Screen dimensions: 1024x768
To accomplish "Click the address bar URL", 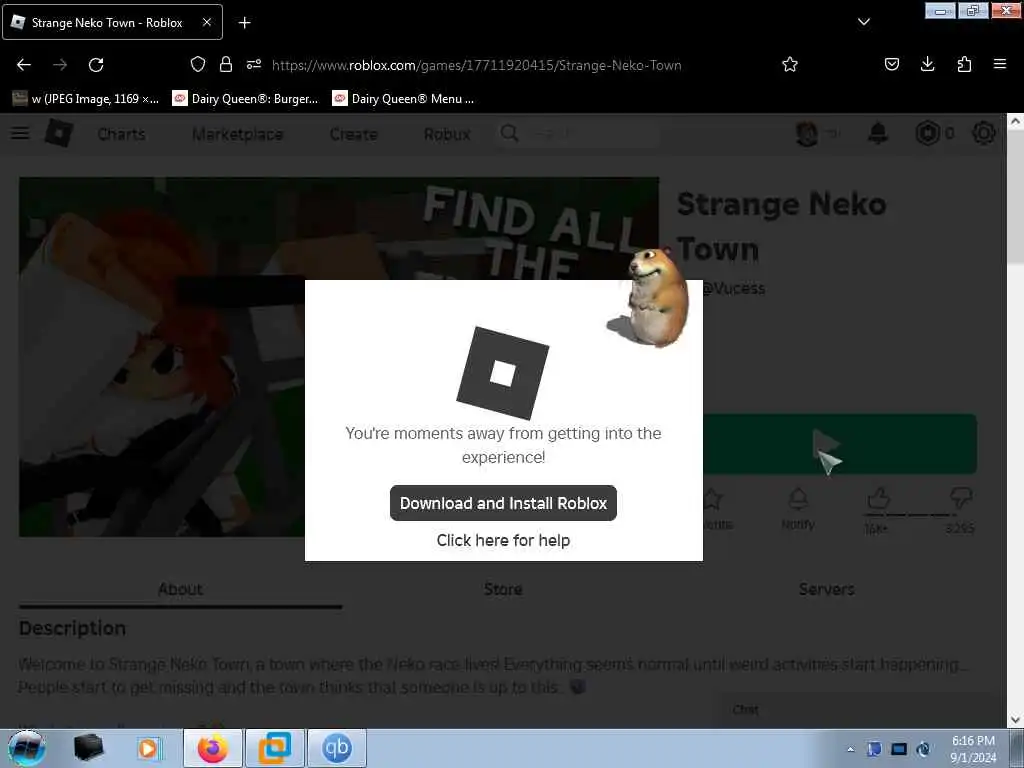I will coord(477,65).
